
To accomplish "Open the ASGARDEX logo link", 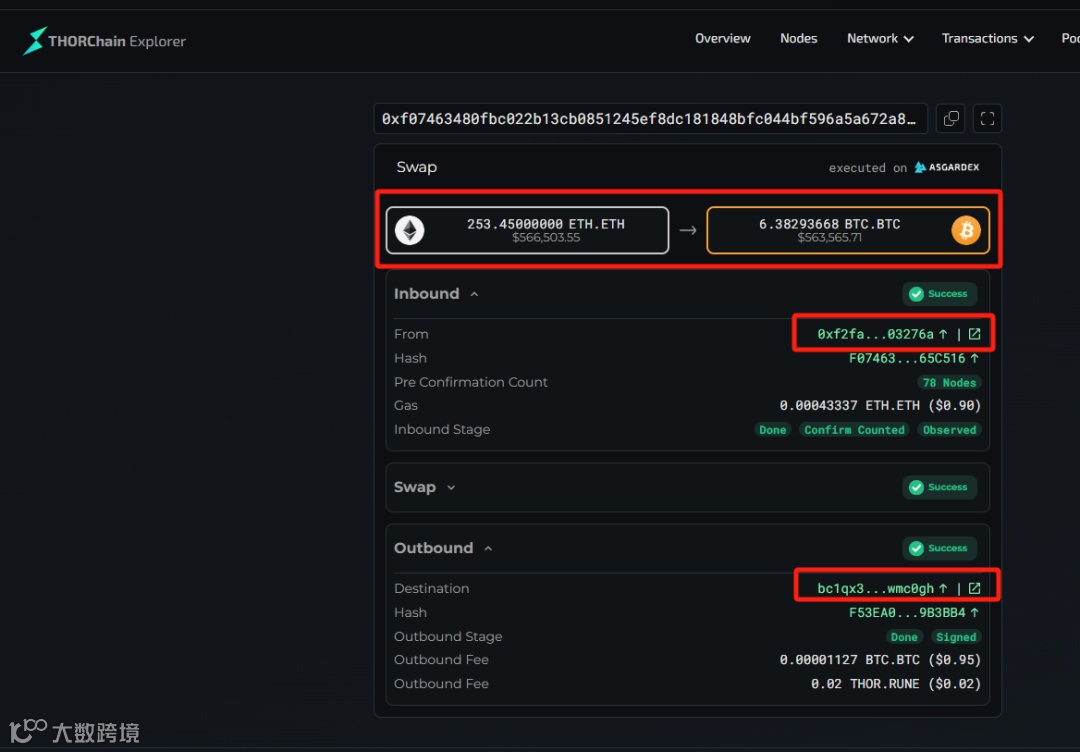I will click(947, 167).
